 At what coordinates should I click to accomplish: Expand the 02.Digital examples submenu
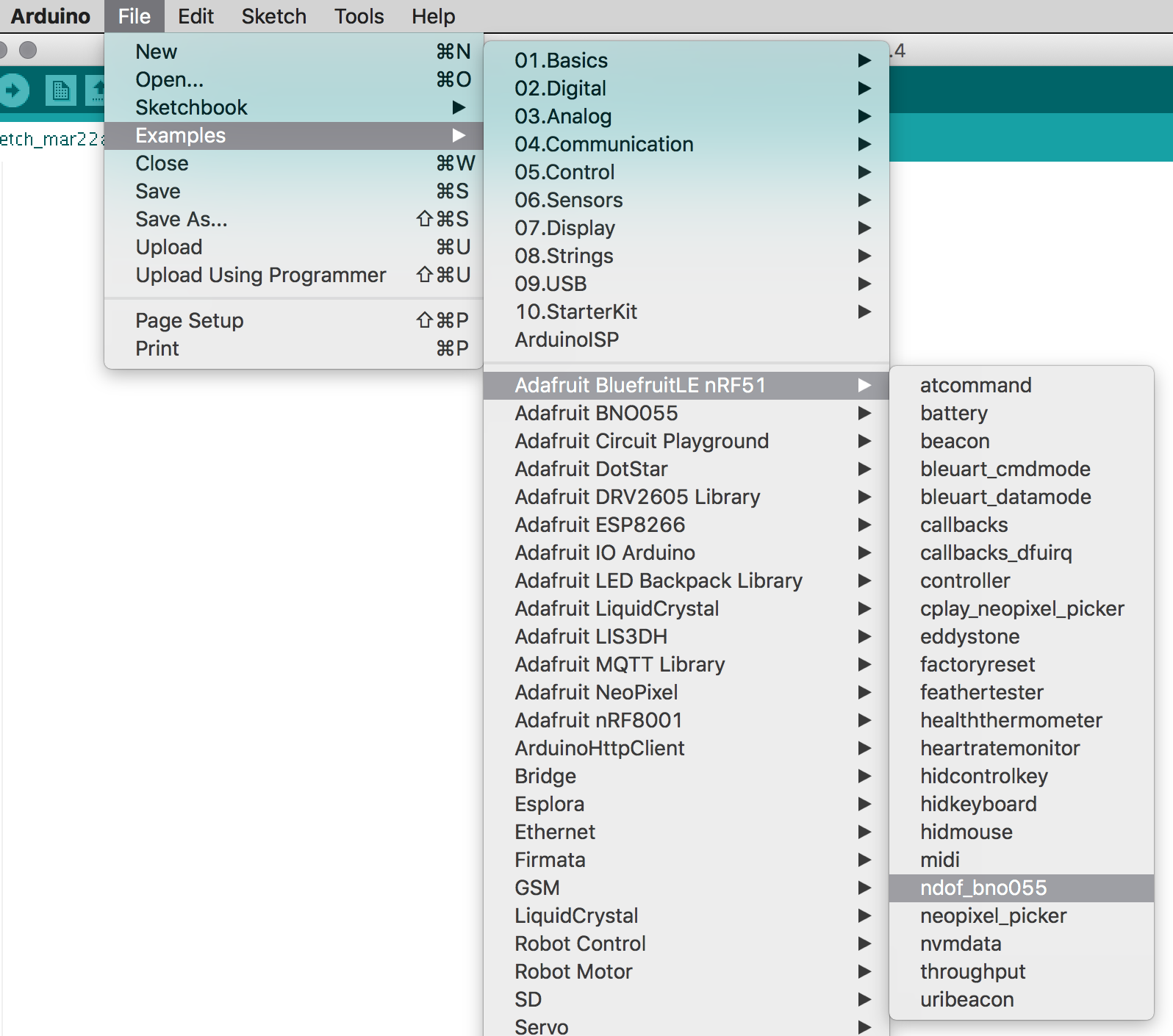coord(686,88)
